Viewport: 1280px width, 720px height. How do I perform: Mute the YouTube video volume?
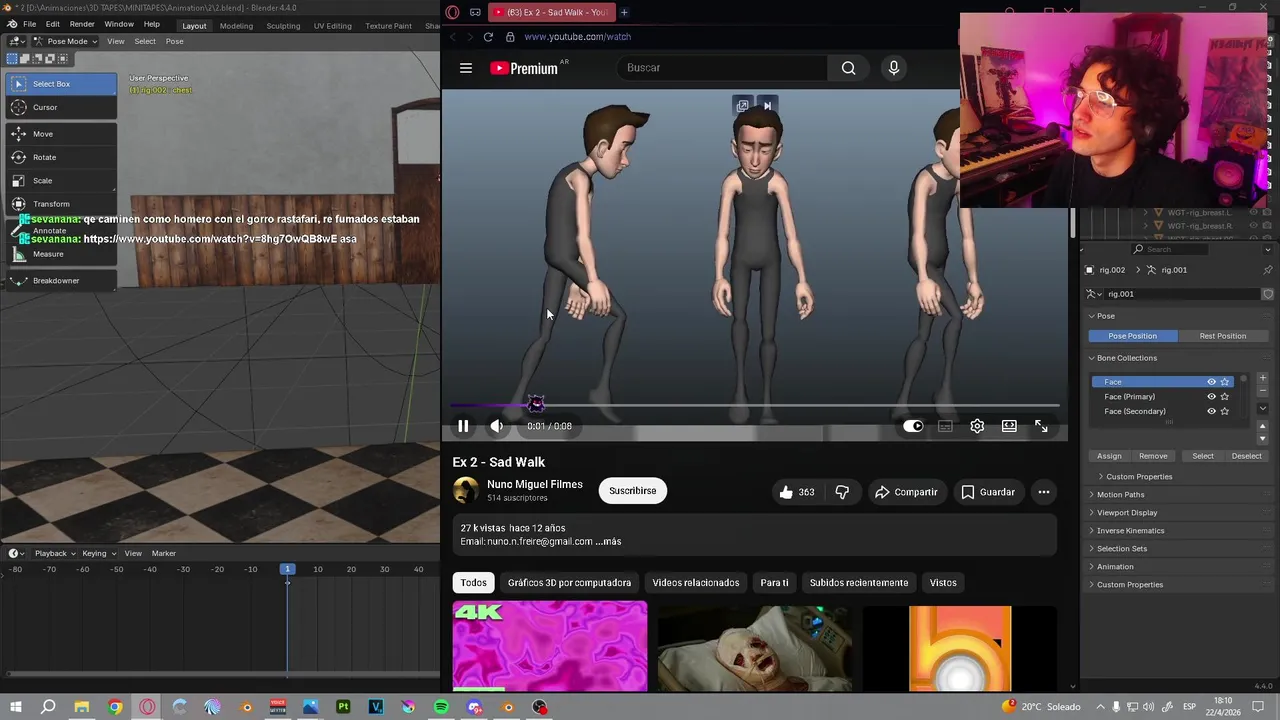pos(497,426)
